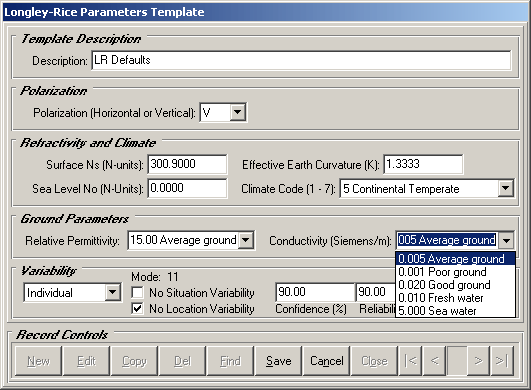The height and width of the screenshot is (390, 531).
Task: Open the Variability mode Individual dropdown
Action: tap(112, 292)
